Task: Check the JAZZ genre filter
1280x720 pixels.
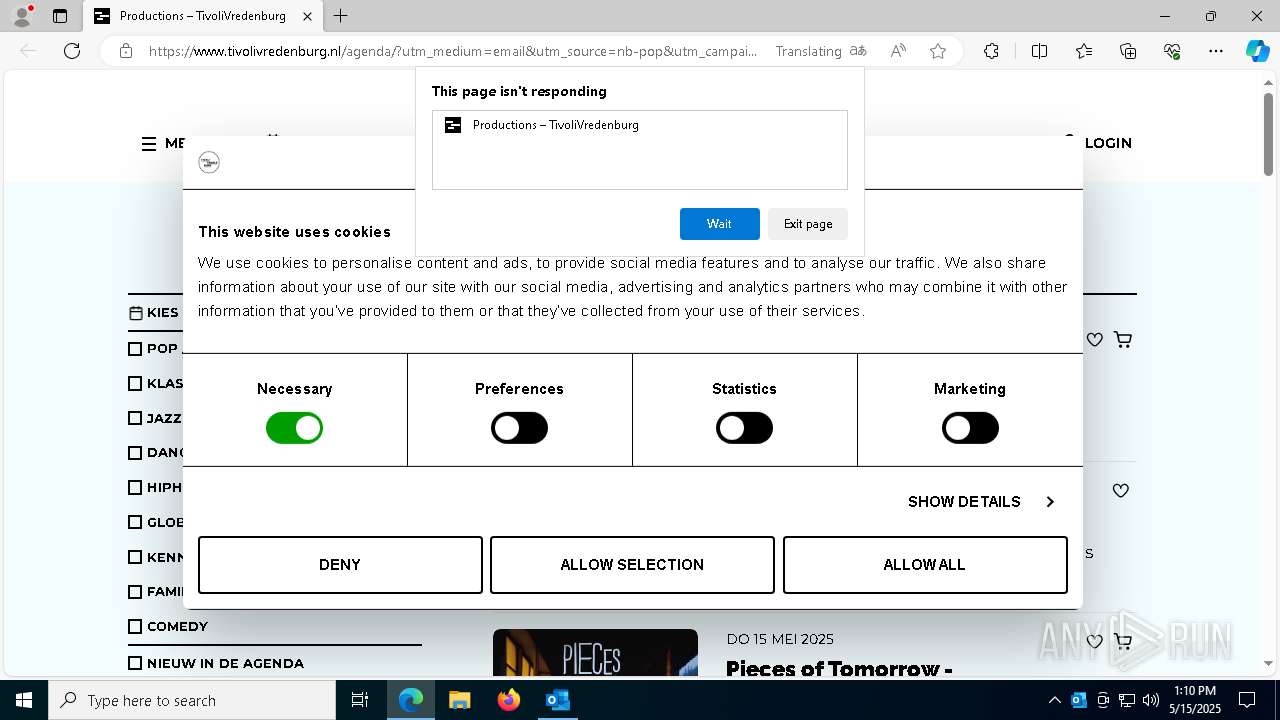Action: [x=135, y=418]
